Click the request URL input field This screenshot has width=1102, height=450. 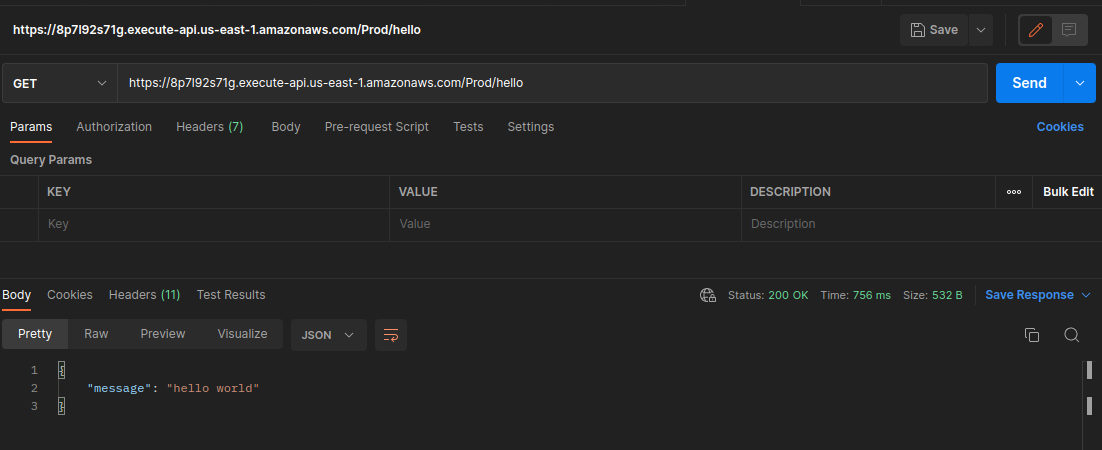pos(550,83)
